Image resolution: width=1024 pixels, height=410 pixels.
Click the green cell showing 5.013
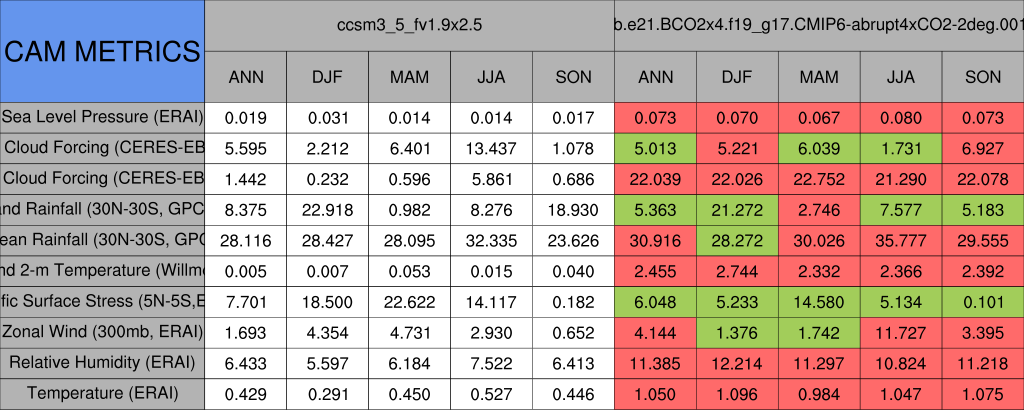coord(655,147)
